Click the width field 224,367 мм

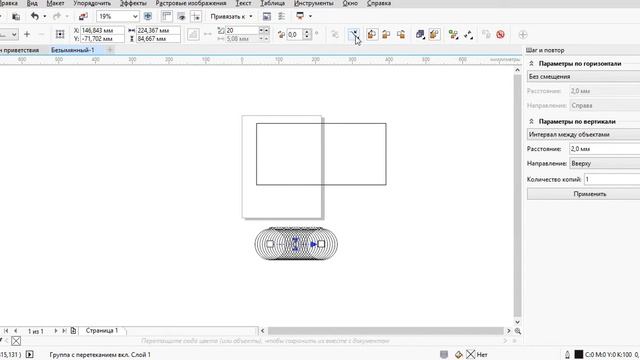pyautogui.click(x=158, y=31)
